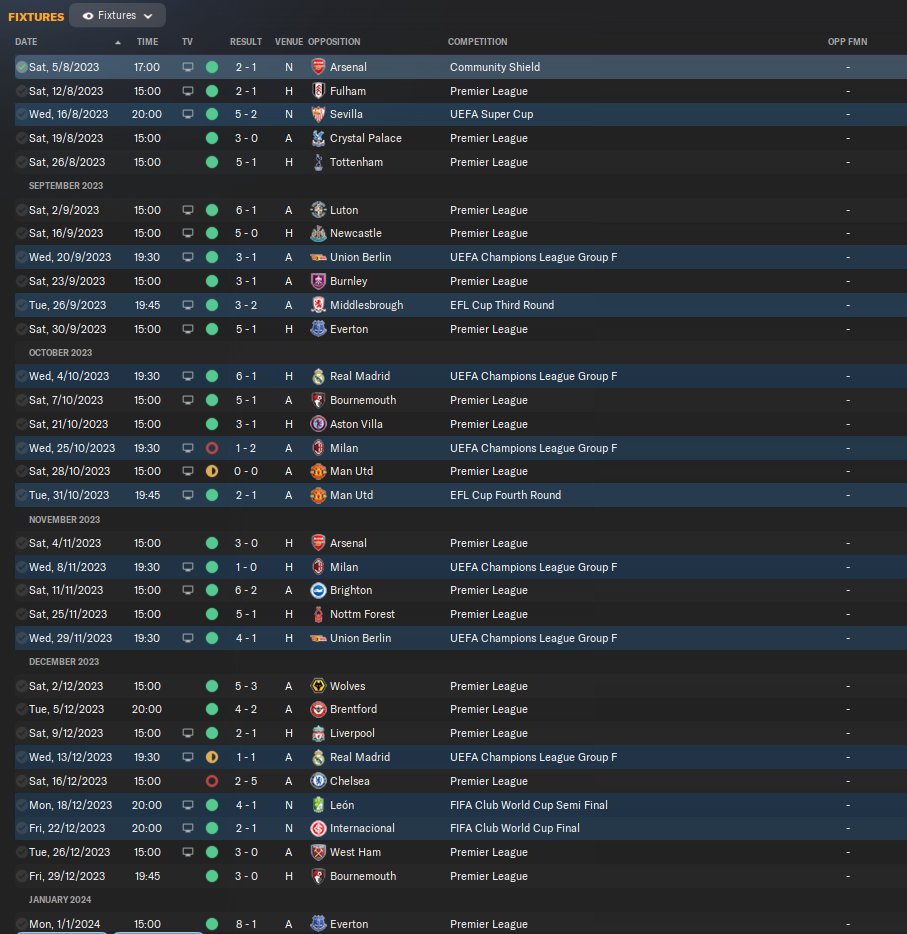Toggle the checkmark for Sat, 12/8/2023 fixture
Screen dimensions: 907x934
tap(21, 91)
